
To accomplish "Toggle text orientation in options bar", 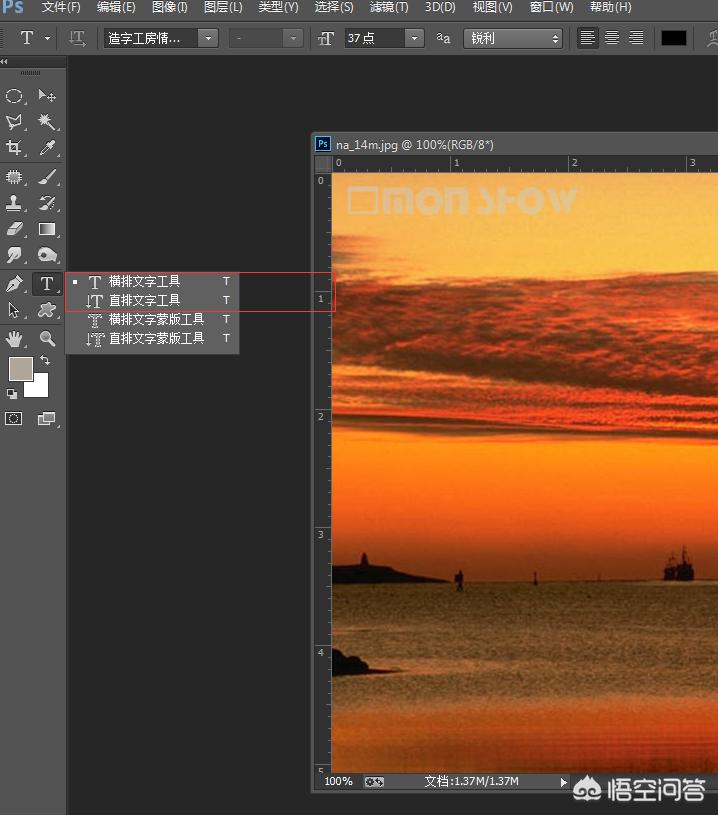I will [77, 38].
